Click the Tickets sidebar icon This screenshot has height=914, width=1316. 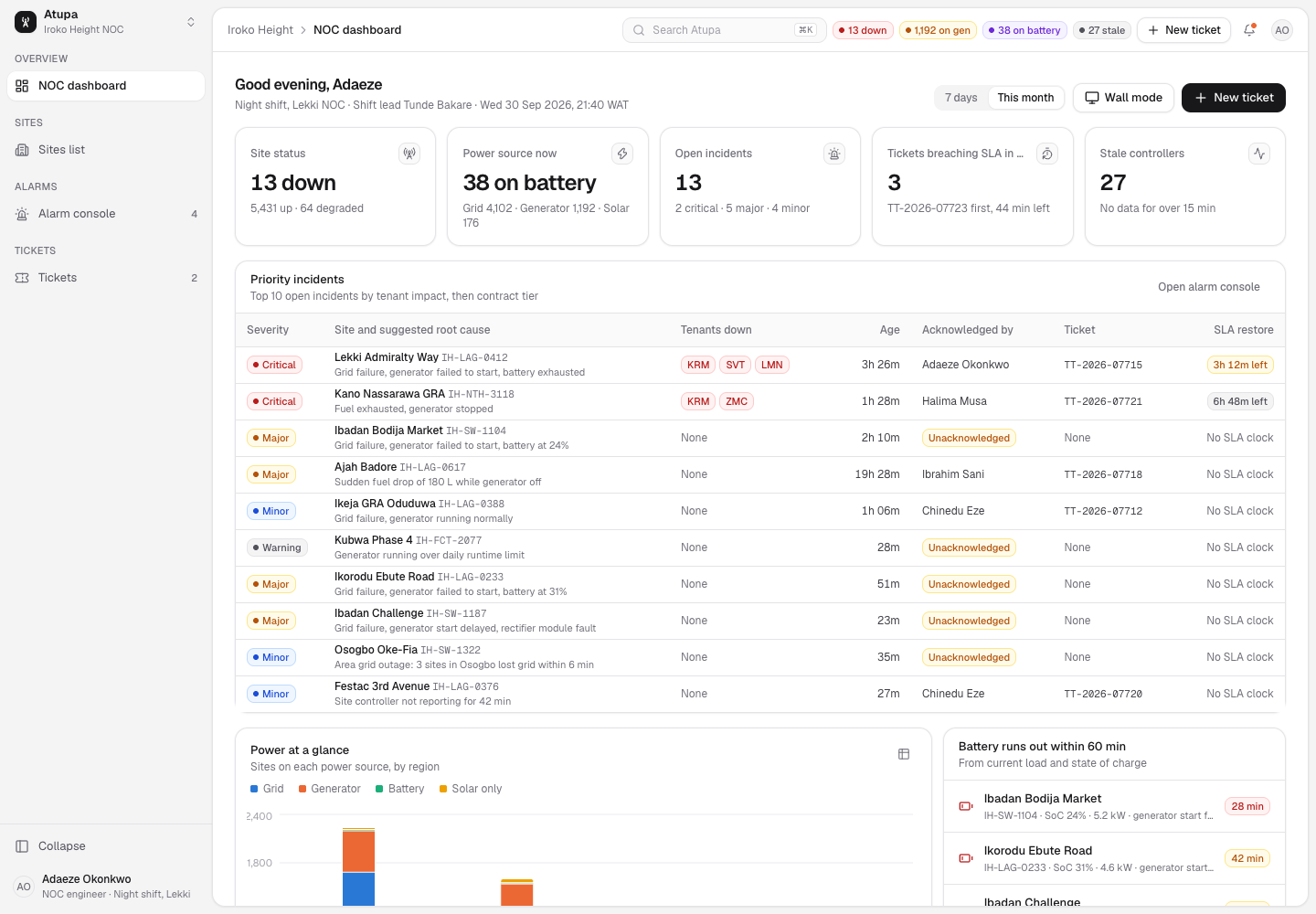(22, 278)
